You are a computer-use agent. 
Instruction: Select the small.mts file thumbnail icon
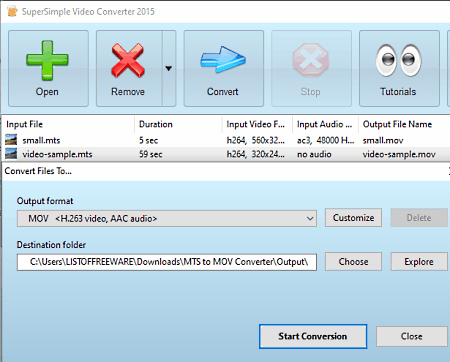pos(11,140)
